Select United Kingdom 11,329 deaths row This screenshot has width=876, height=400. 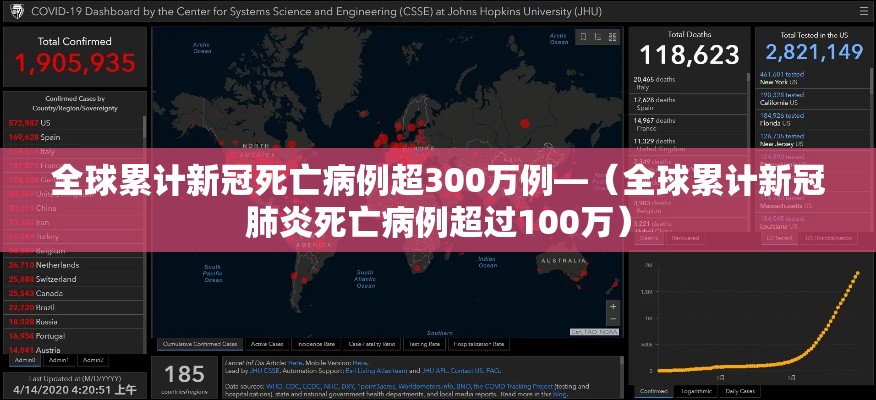(689, 145)
